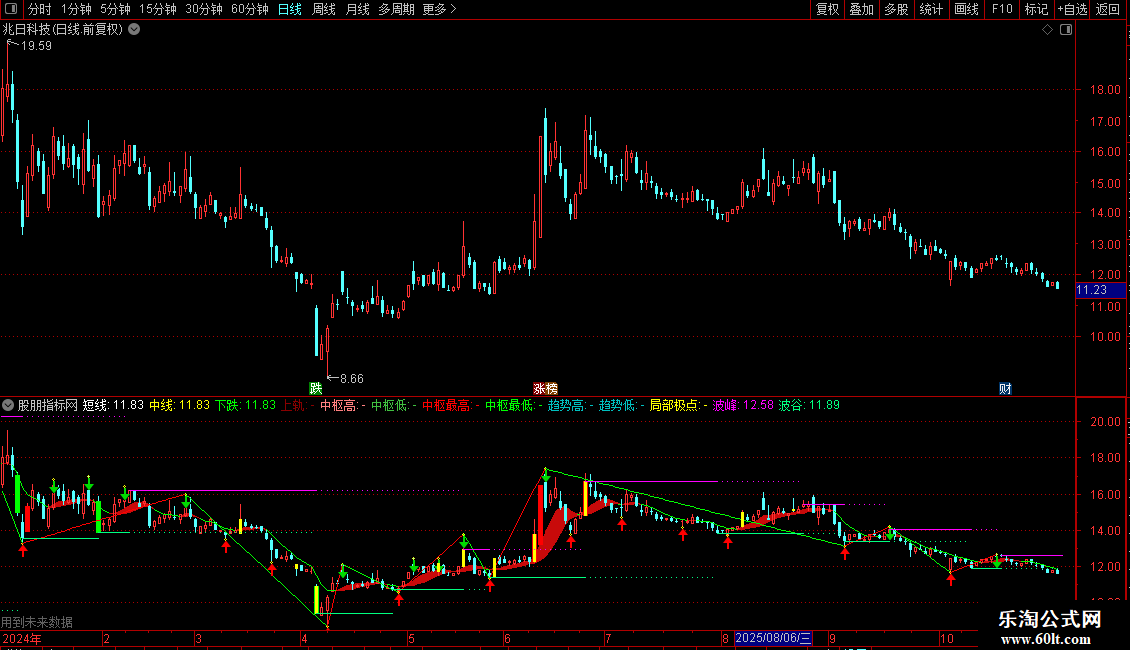Image resolution: width=1130 pixels, height=650 pixels.
Task: Select the 30分钟 period tab
Action: 203,9
